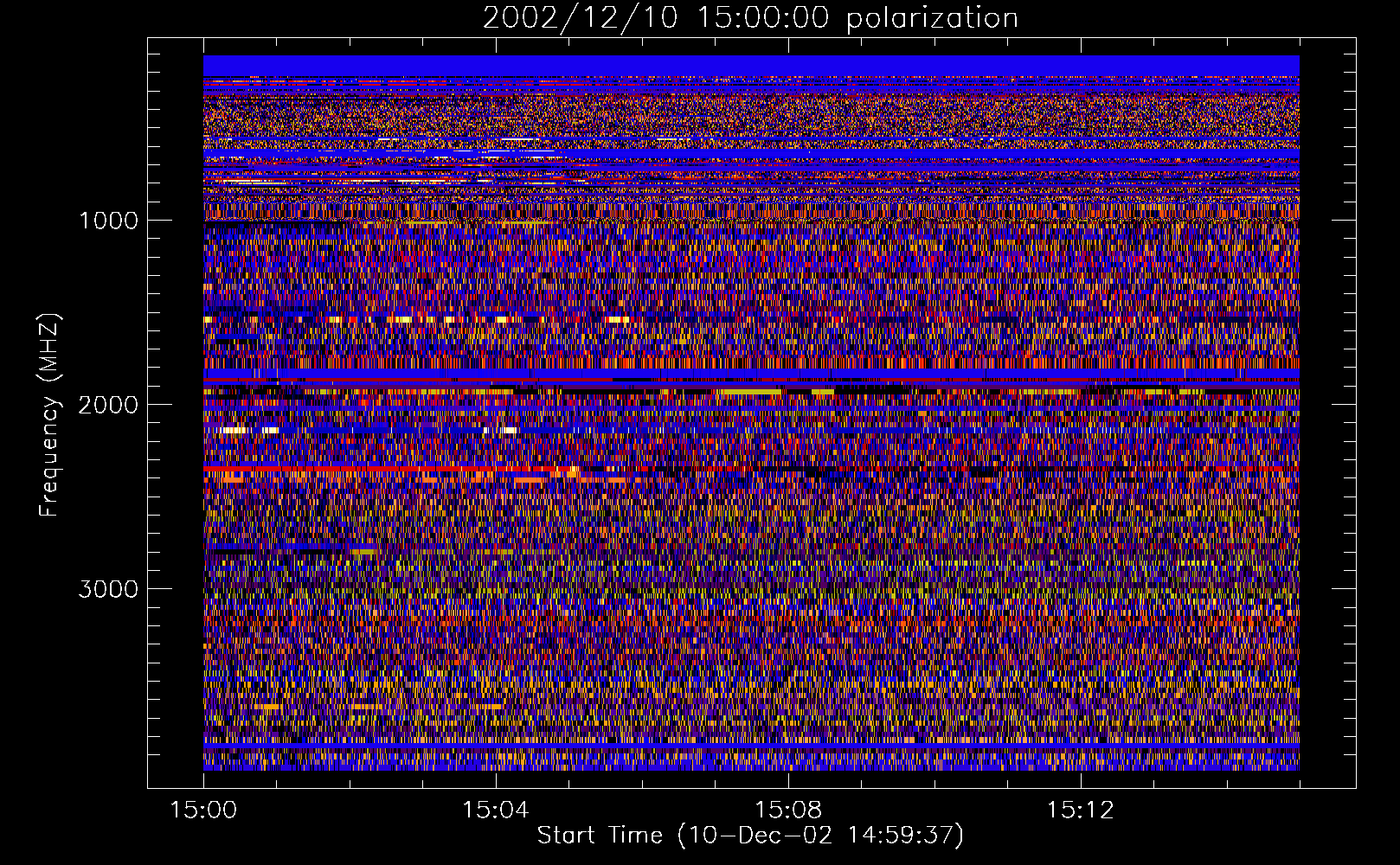Click the 'Start Time (10-Dec-02 14:59:37)' label
Viewport: 1400px width, 865px height.
[750, 836]
